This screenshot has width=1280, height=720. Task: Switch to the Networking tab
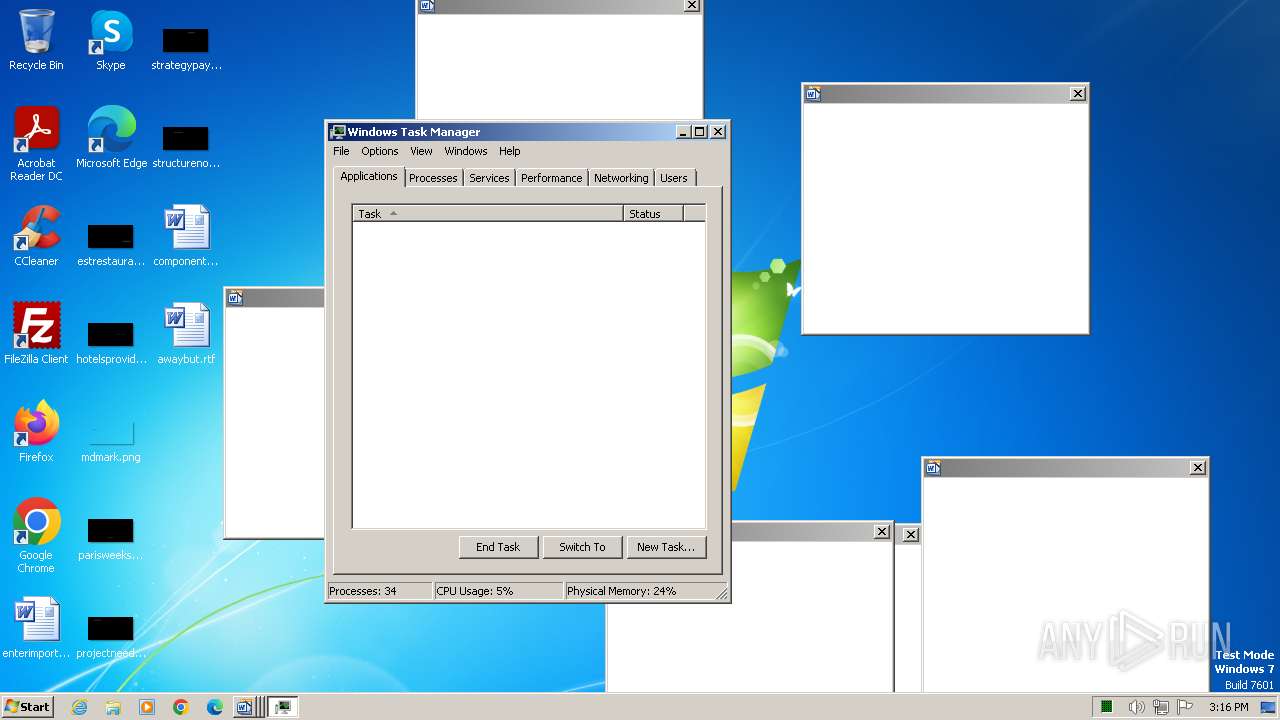621,178
